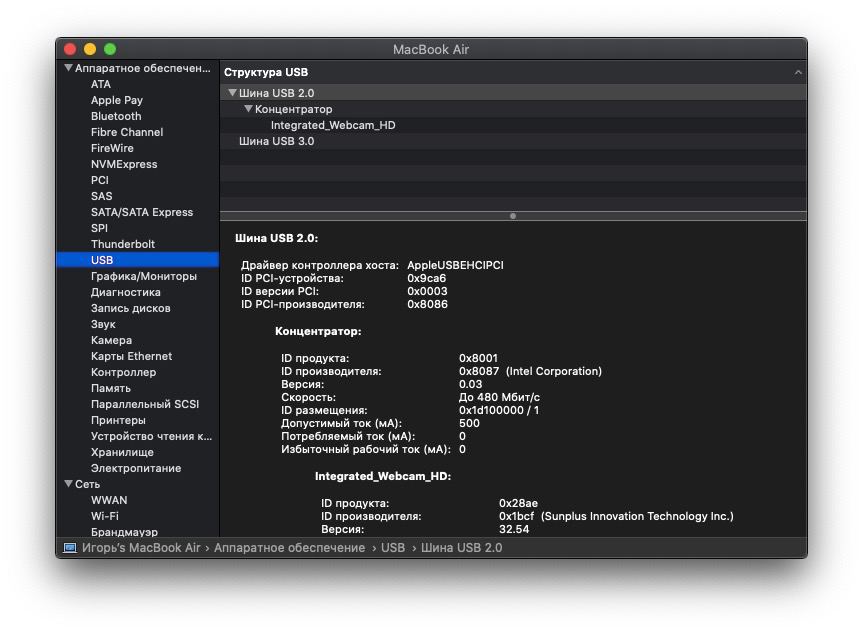Open Wi-Fi under Сеть
Screen dimensions: 863x632
pos(105,516)
